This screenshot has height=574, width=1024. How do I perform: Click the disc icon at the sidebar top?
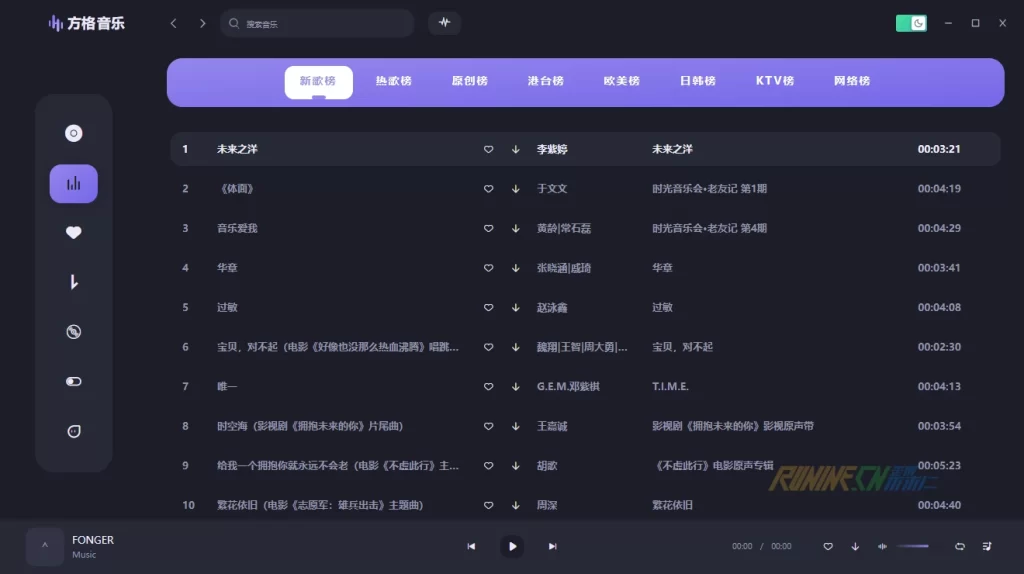click(73, 133)
